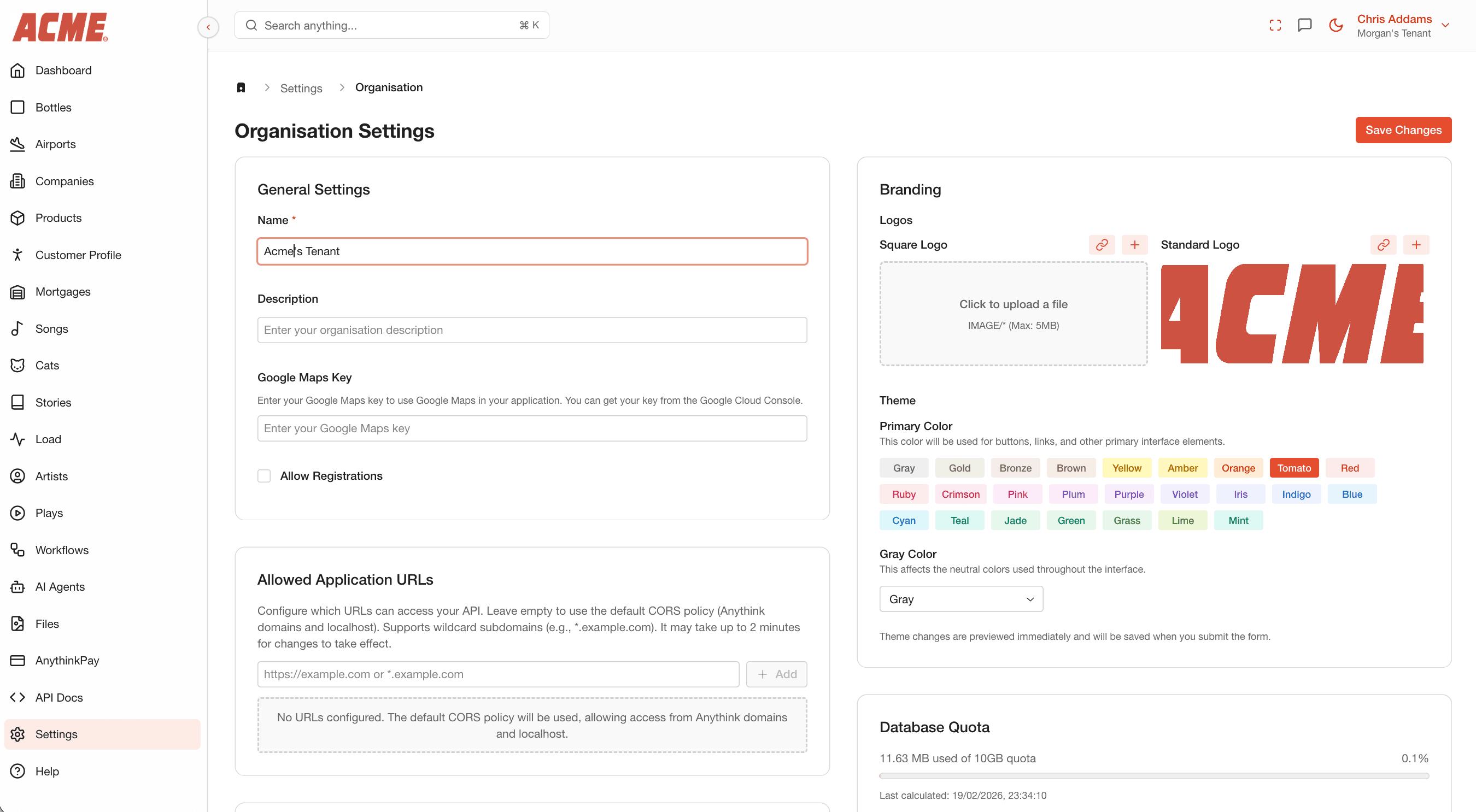Screen dimensions: 1476x812
Task: Enable the Allow Registrations checkbox
Action: 264,475
